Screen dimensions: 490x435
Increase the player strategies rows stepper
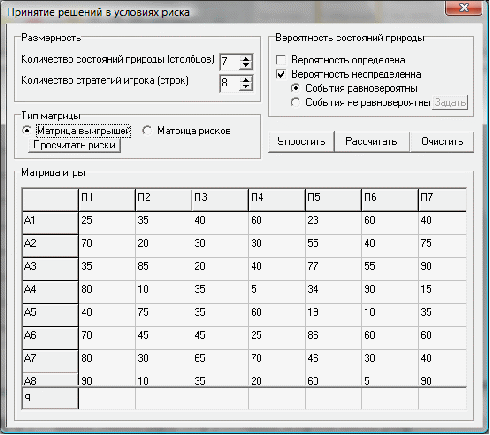click(x=246, y=80)
